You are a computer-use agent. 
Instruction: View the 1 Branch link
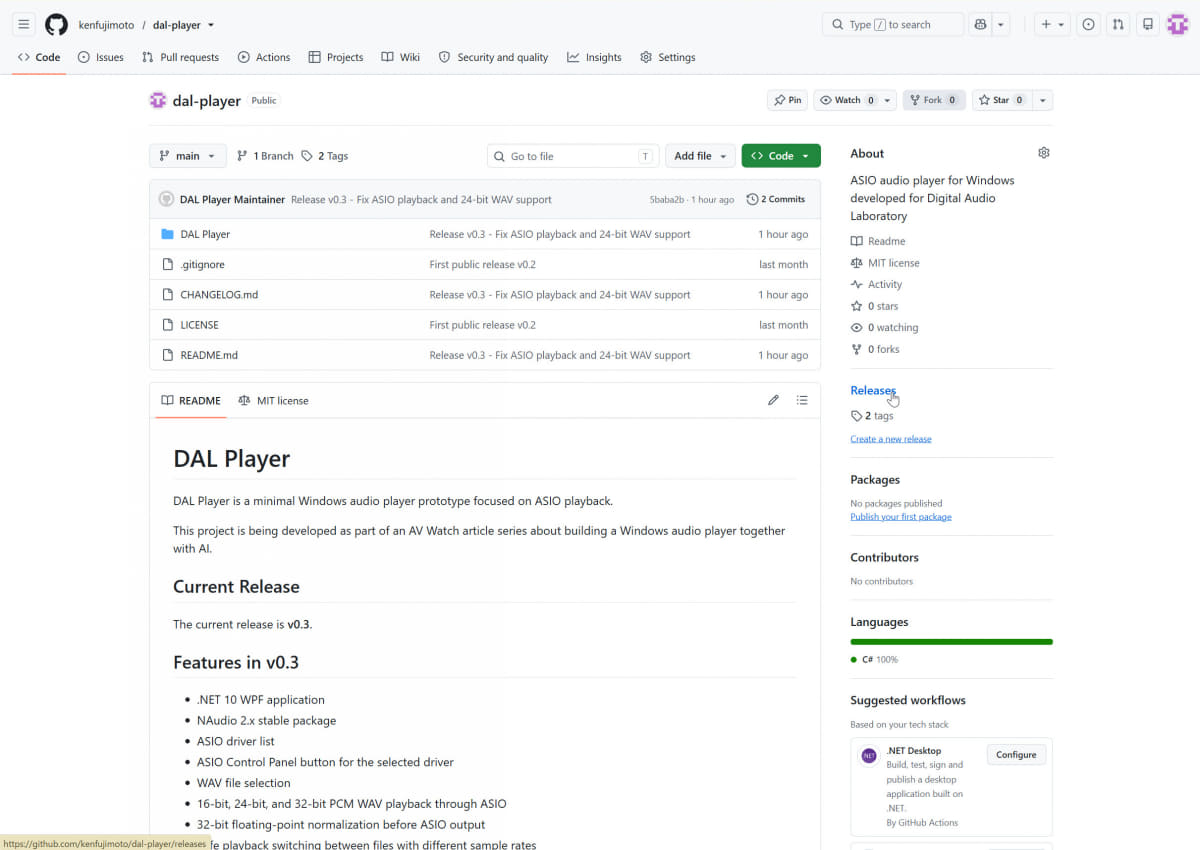pos(265,156)
